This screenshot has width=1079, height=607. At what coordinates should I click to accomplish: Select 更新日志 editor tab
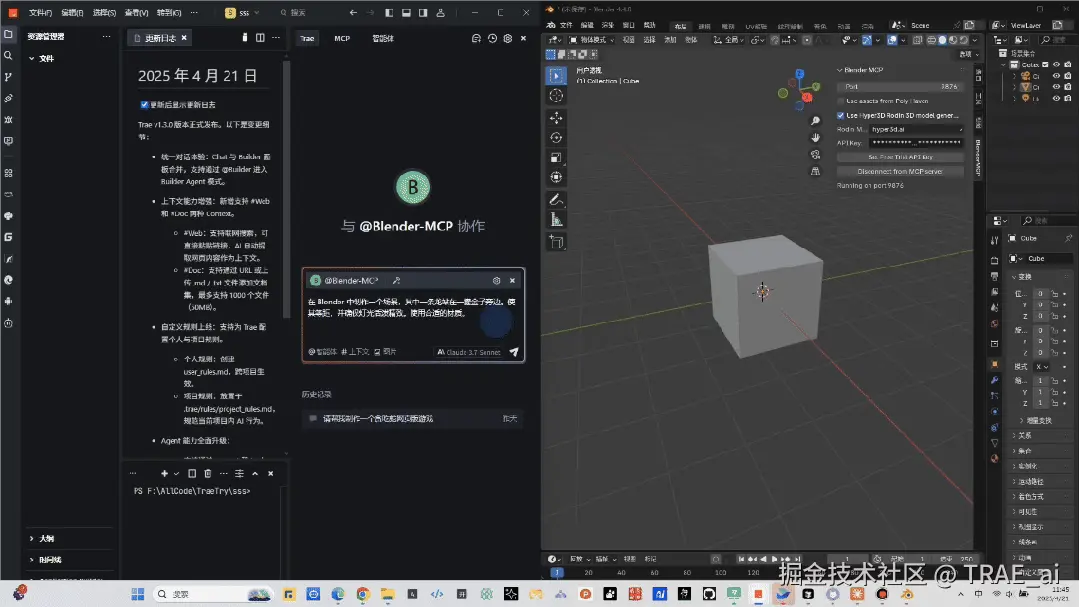tap(160, 38)
